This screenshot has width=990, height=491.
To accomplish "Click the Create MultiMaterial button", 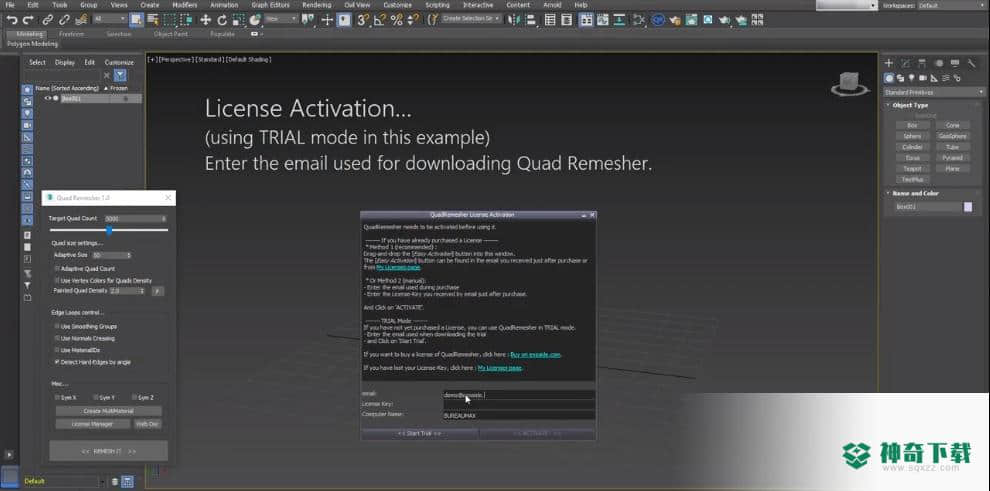I will click(x=109, y=411).
